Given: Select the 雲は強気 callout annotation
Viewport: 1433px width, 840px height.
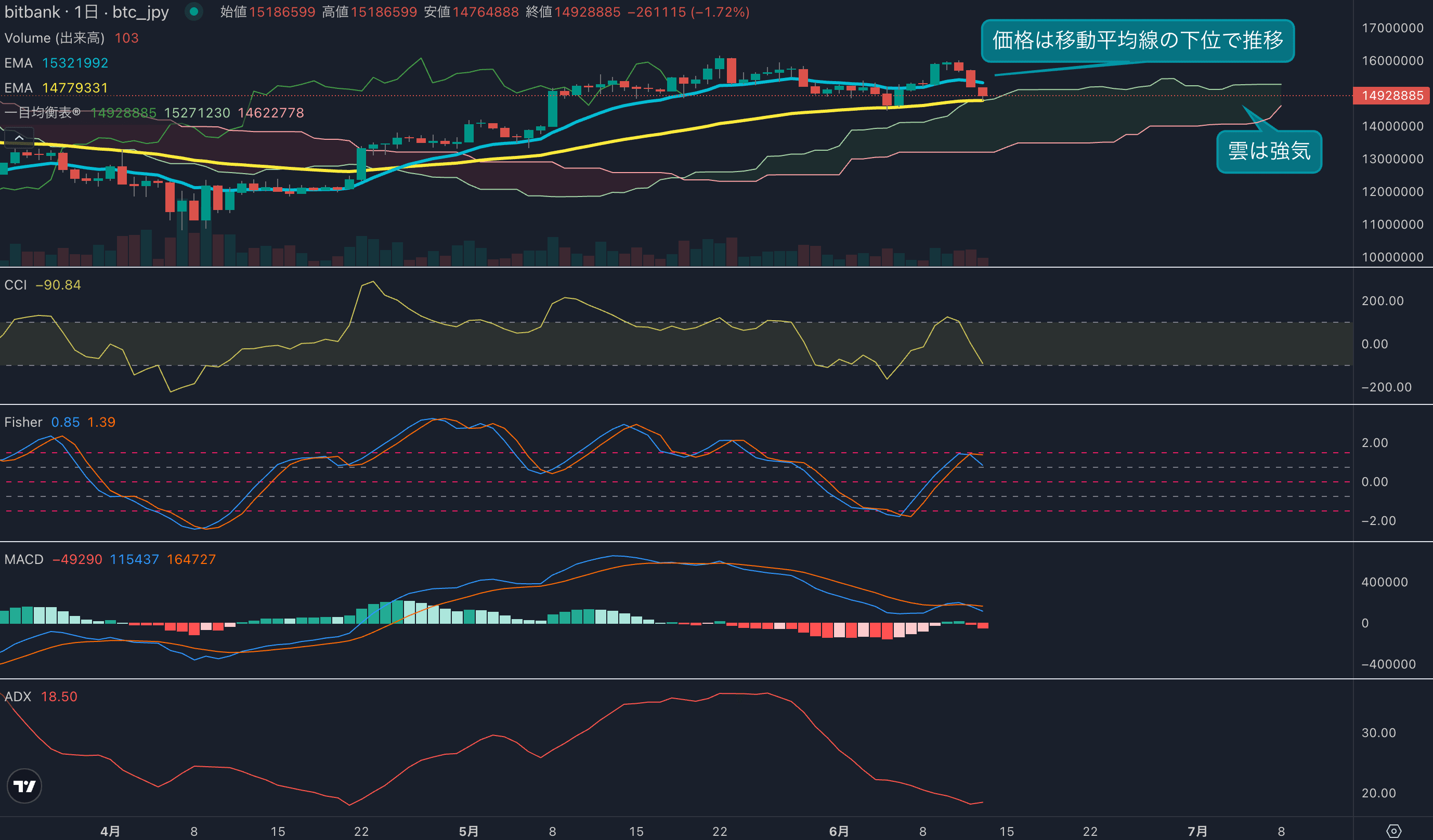Looking at the screenshot, I should 1269,151.
